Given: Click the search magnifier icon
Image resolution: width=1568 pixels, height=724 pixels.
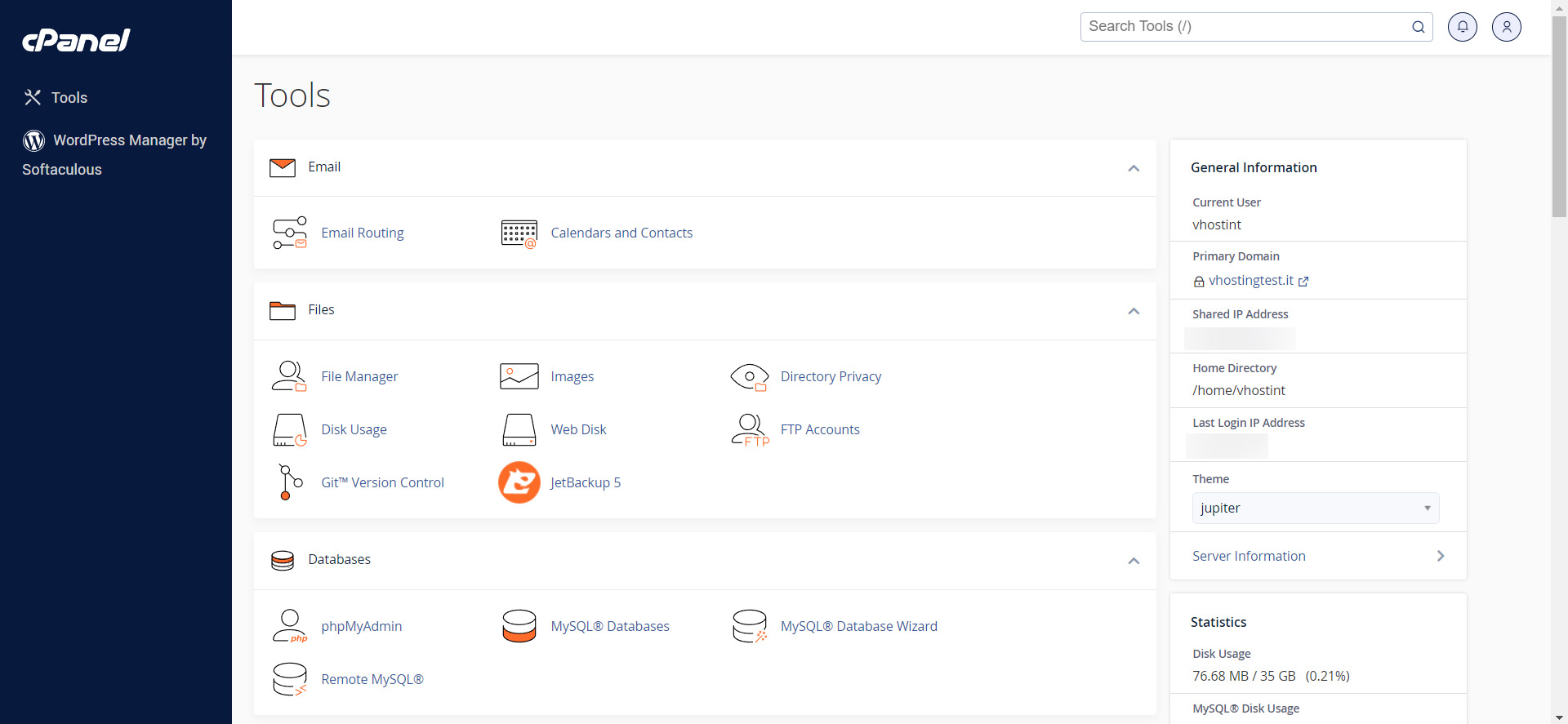Looking at the screenshot, I should point(1419,27).
